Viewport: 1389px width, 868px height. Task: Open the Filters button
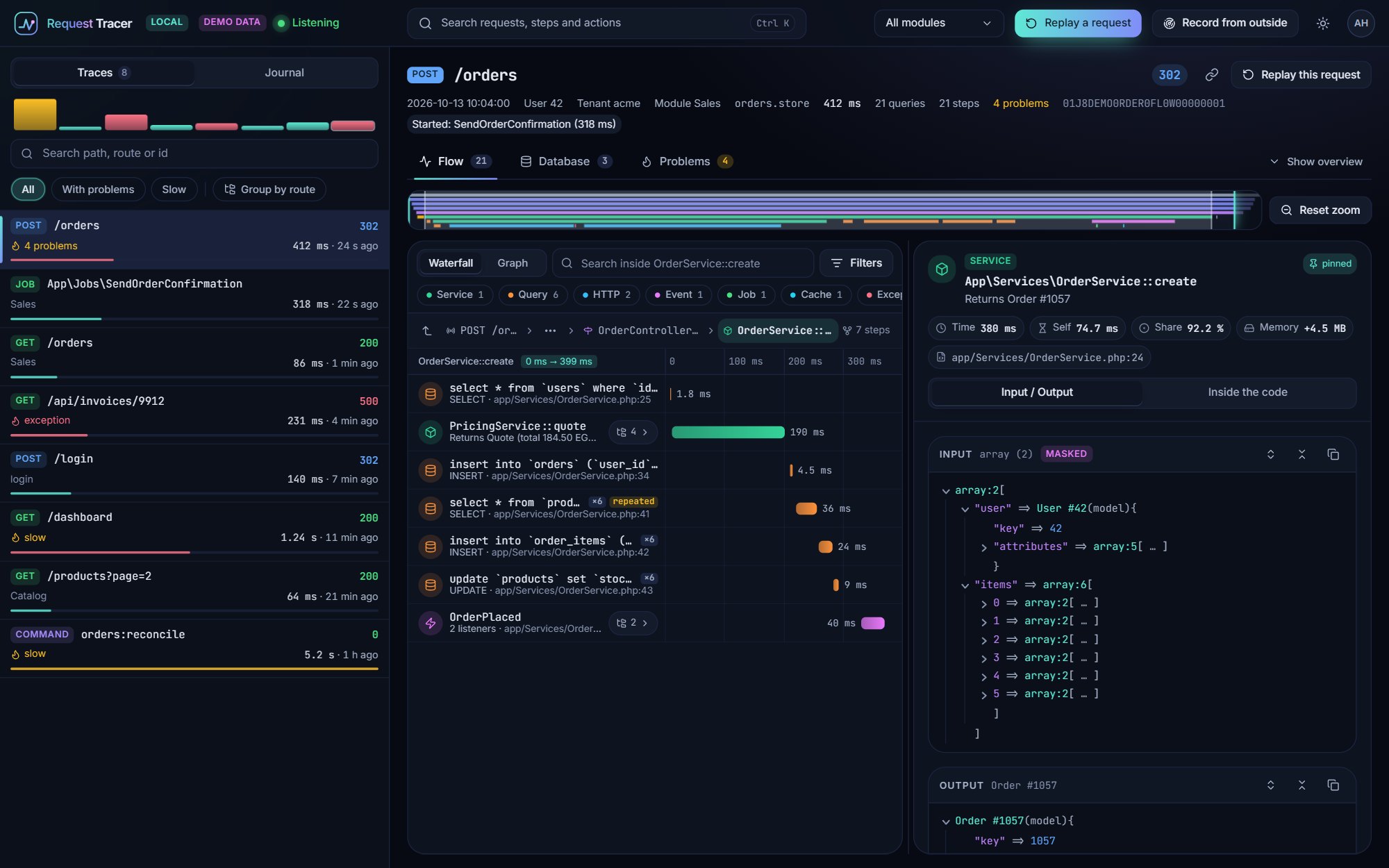click(856, 263)
